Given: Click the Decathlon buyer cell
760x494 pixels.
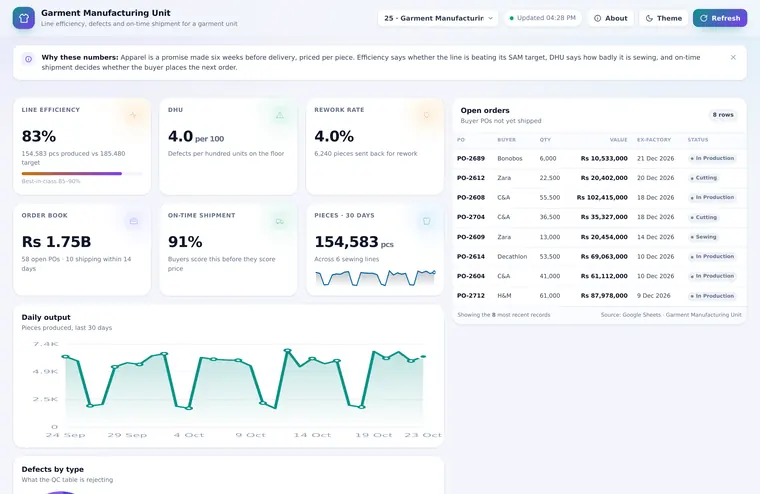Looking at the screenshot, I should pyautogui.click(x=512, y=256).
